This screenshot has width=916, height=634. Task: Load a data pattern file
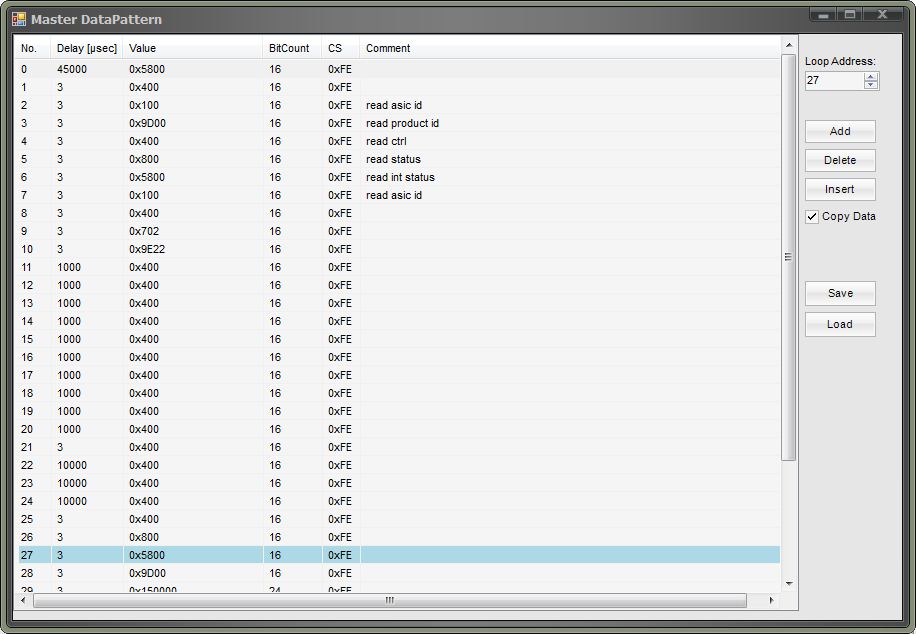click(840, 324)
